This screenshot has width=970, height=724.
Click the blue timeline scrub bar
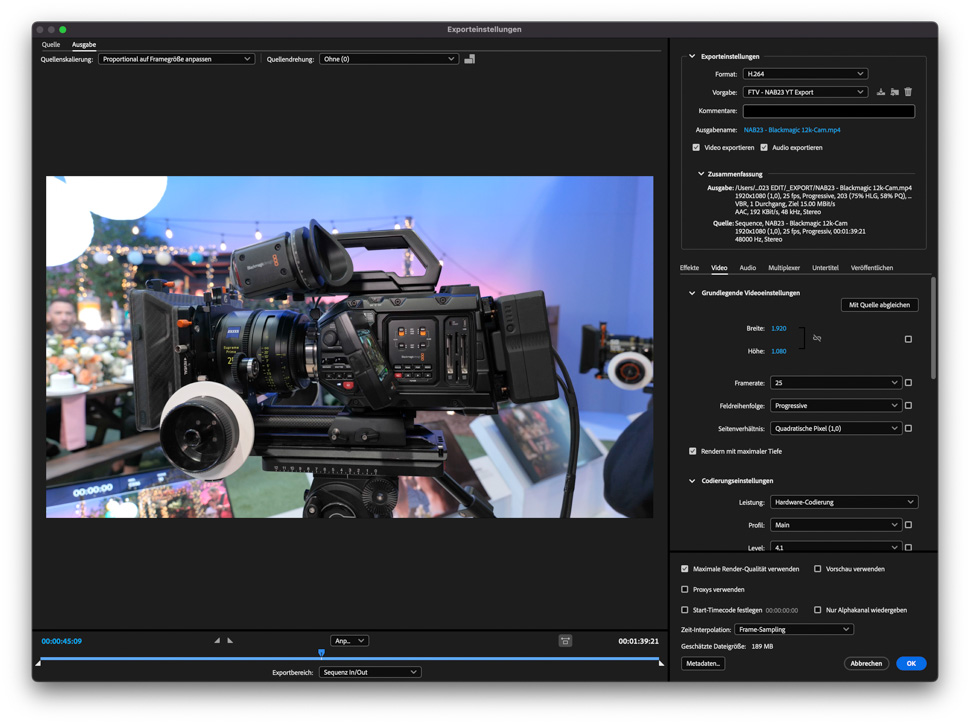(350, 659)
